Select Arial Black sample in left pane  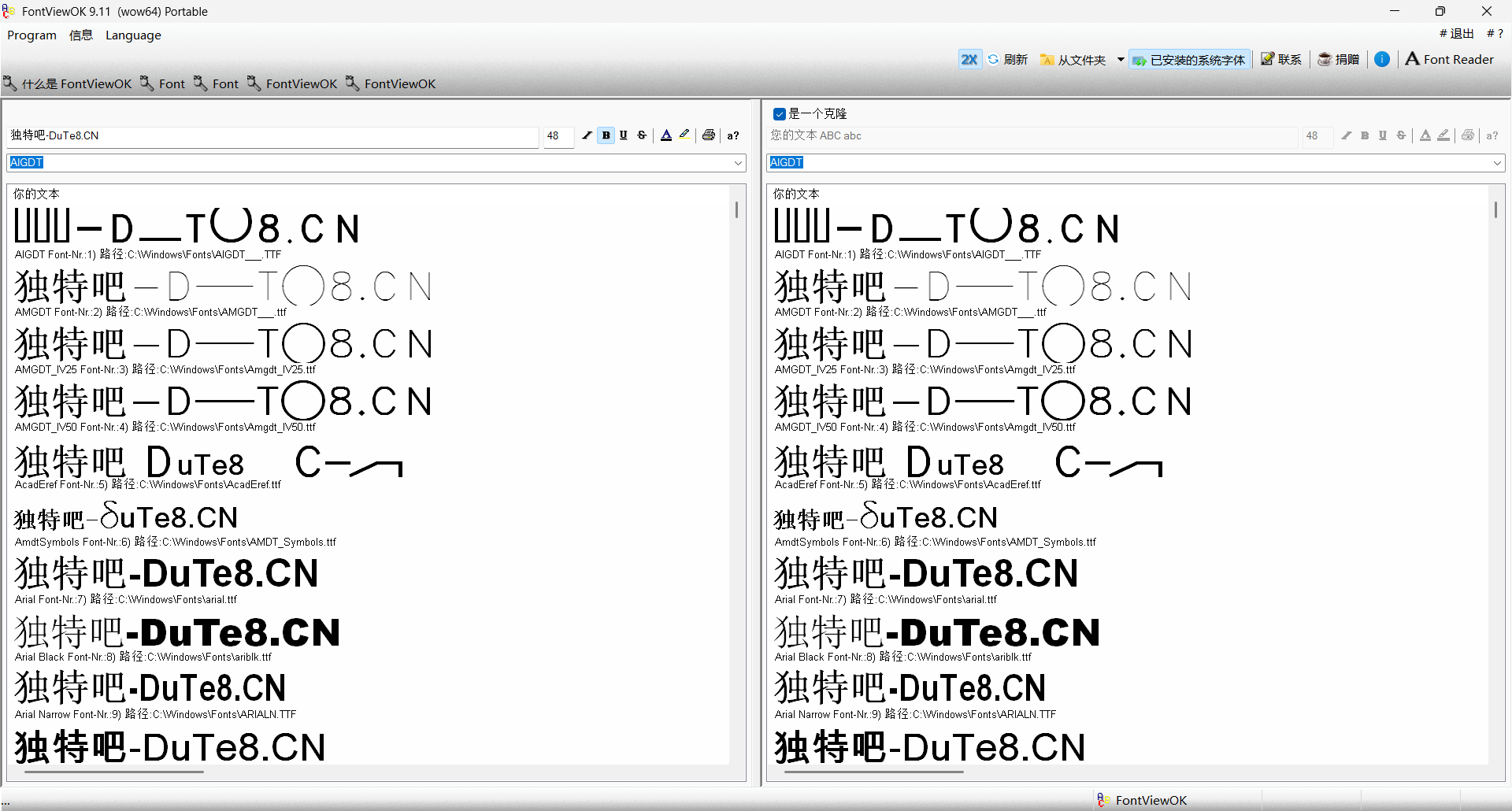177,632
